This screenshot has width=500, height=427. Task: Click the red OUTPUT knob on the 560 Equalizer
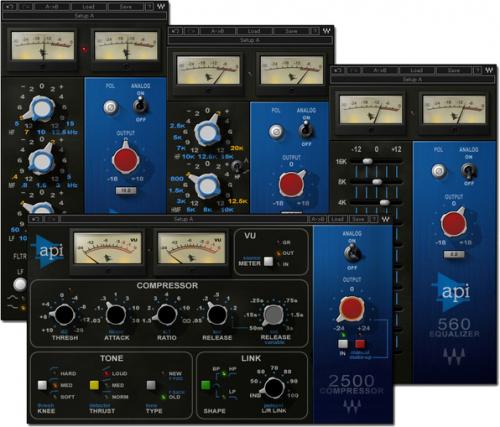click(x=453, y=223)
